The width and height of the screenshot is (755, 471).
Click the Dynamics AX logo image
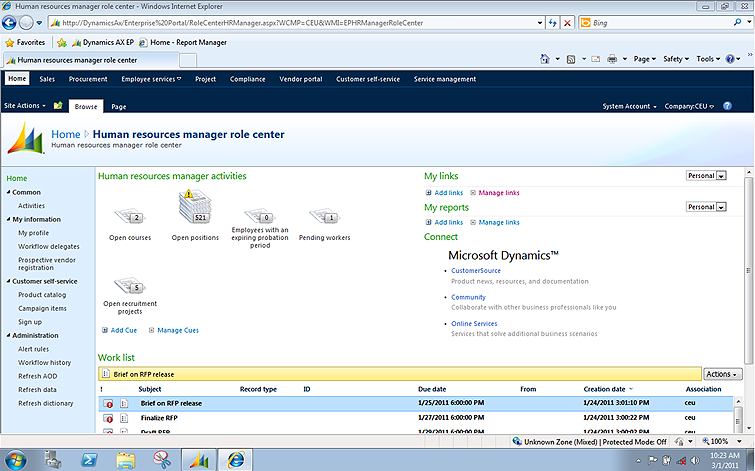click(26, 139)
